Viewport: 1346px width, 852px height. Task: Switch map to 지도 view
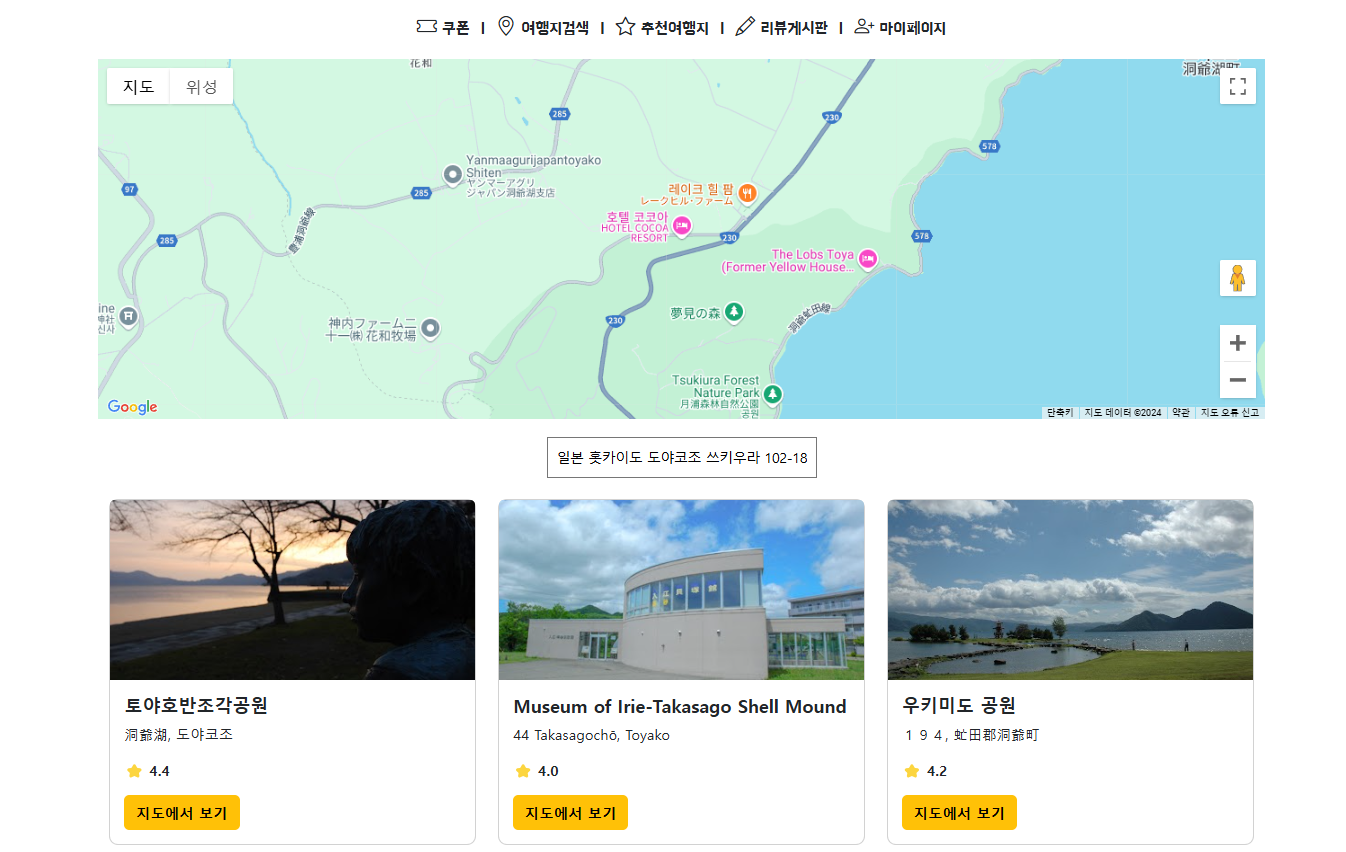pyautogui.click(x=139, y=87)
